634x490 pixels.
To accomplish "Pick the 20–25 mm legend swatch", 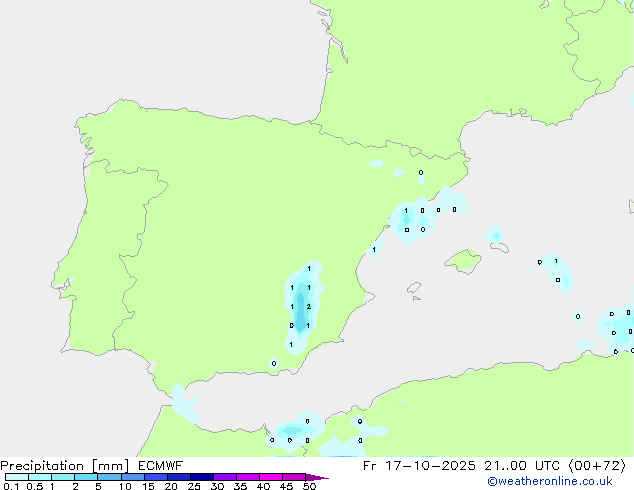I will coord(179,477).
